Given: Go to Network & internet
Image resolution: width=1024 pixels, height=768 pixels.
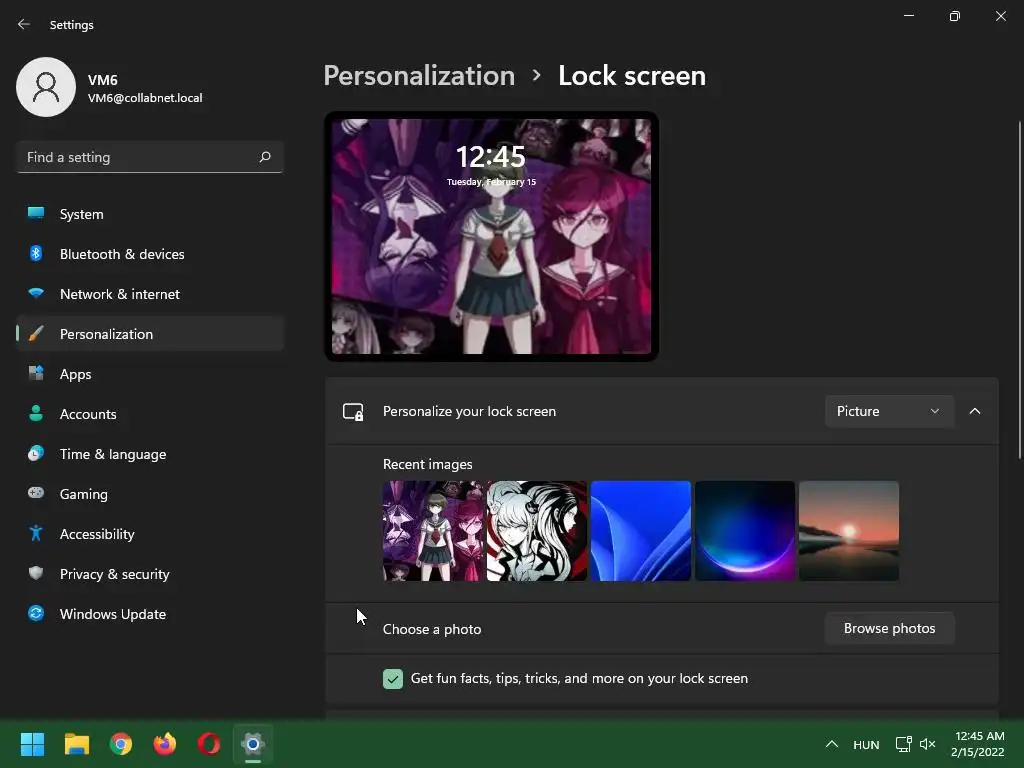Looking at the screenshot, I should 150,294.
